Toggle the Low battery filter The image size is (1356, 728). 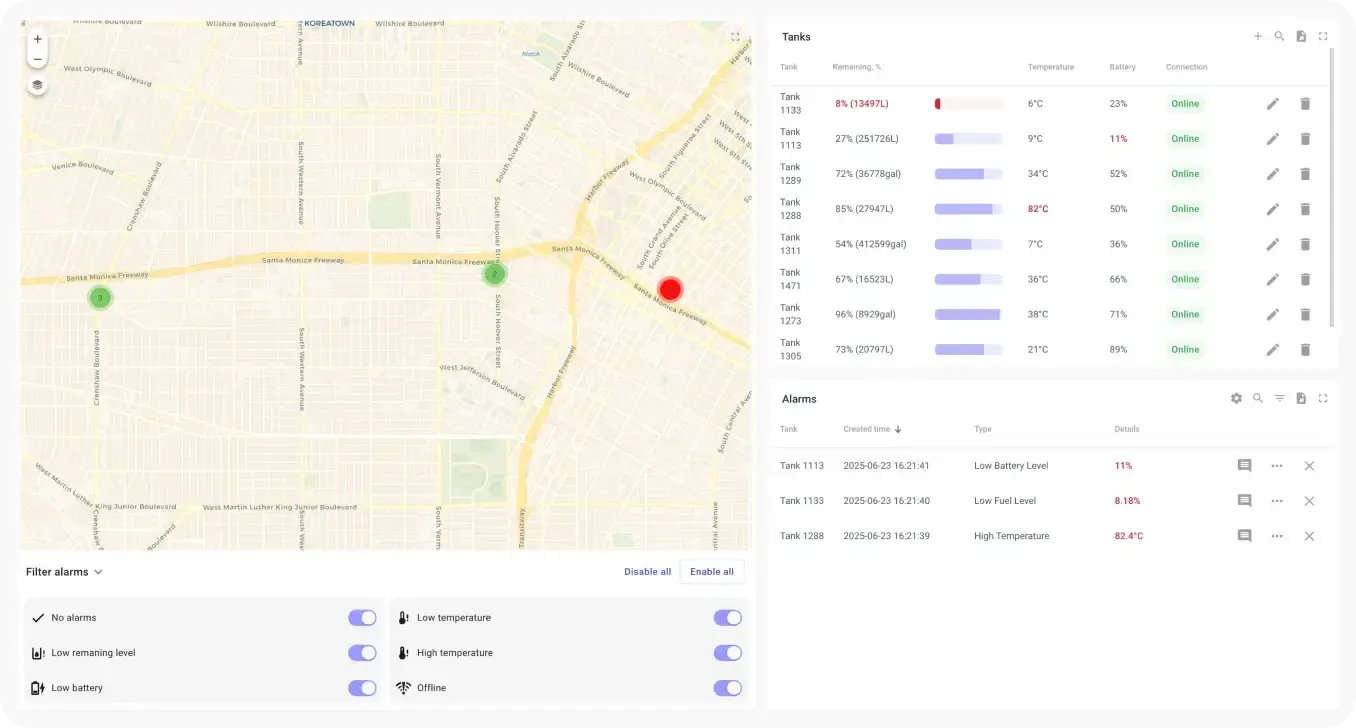(362, 688)
